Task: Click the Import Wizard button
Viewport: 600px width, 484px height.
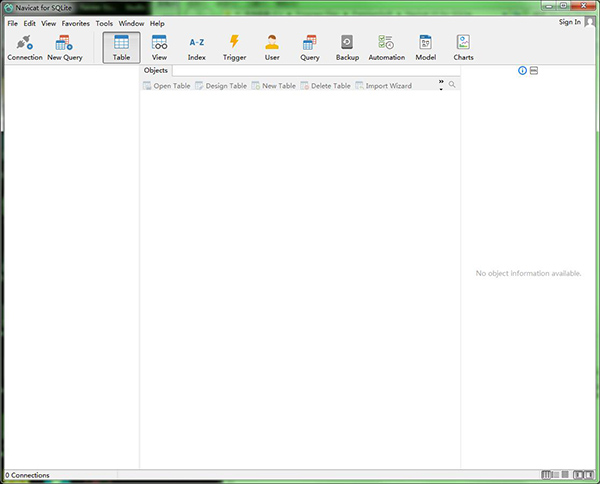Action: pyautogui.click(x=384, y=86)
